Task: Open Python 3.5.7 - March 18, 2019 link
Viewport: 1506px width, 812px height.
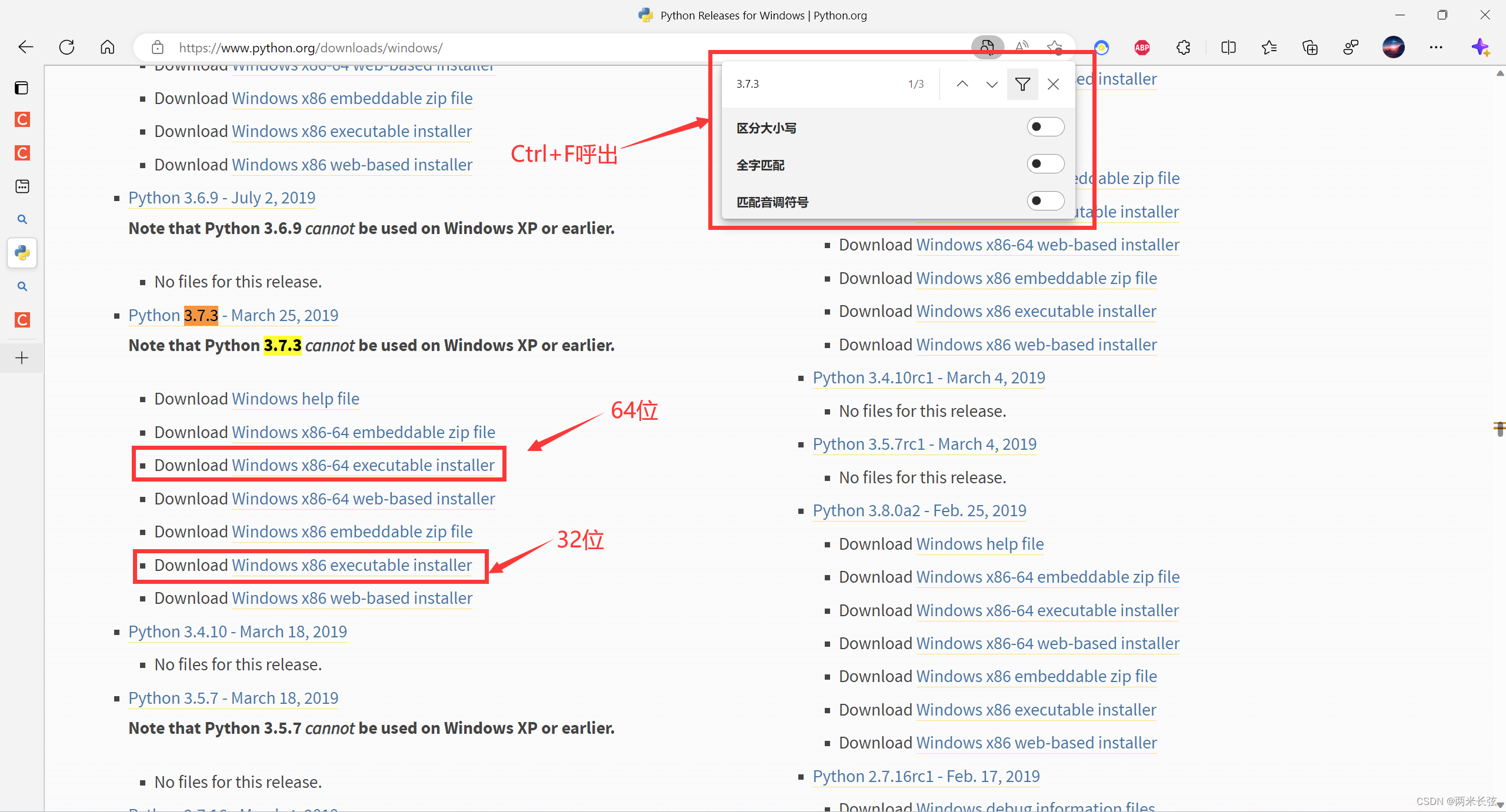Action: [234, 698]
